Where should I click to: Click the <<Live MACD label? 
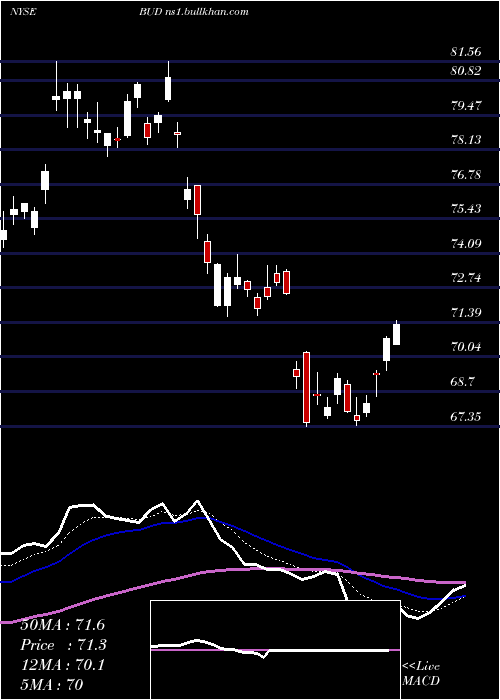[421, 674]
